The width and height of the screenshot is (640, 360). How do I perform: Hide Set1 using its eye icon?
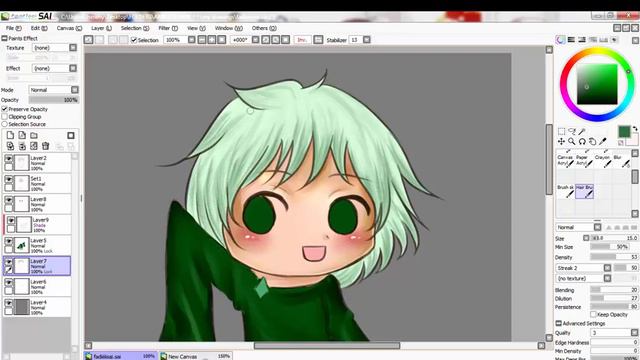pyautogui.click(x=8, y=180)
